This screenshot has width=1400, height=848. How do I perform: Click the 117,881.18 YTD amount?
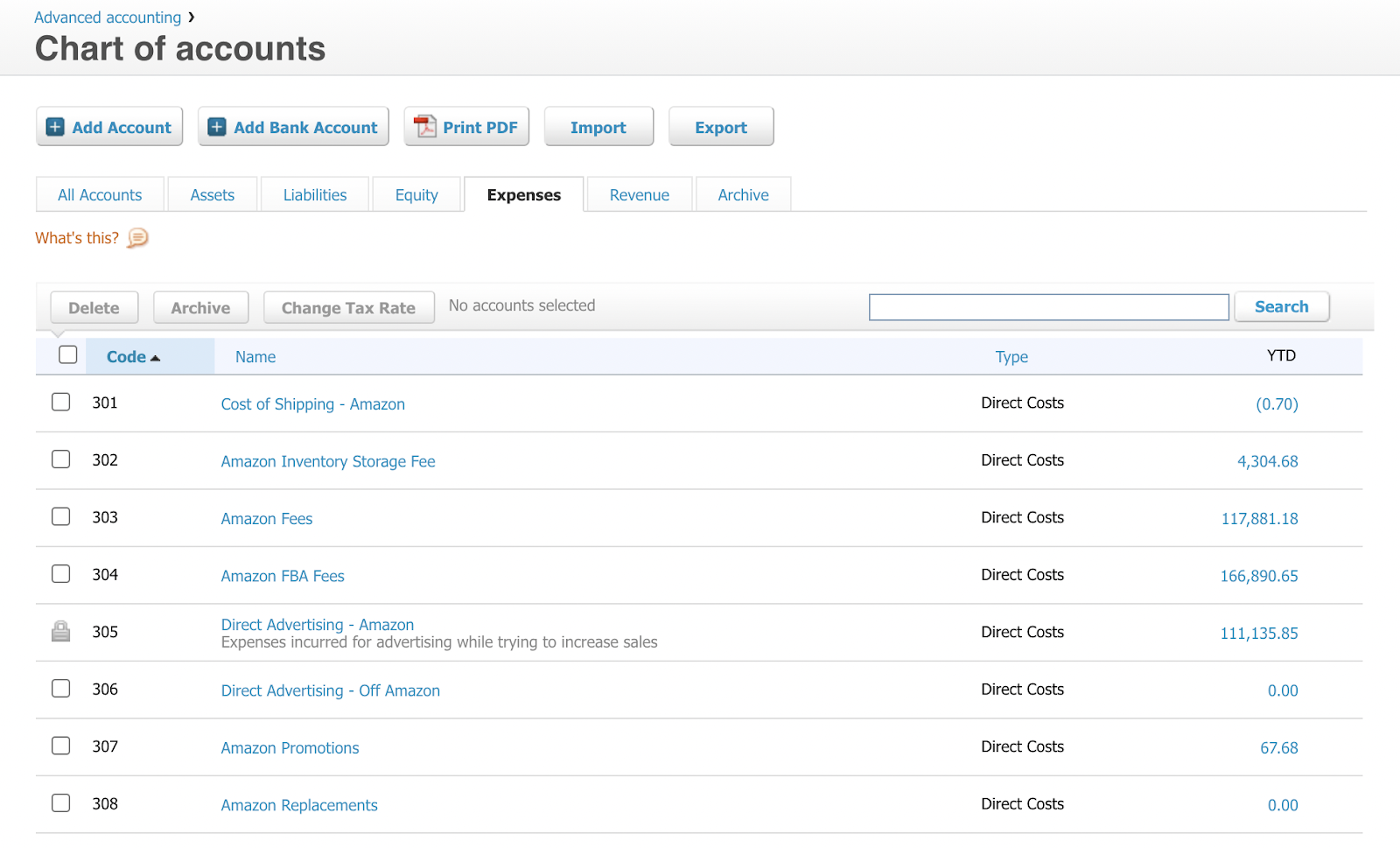1260,519
